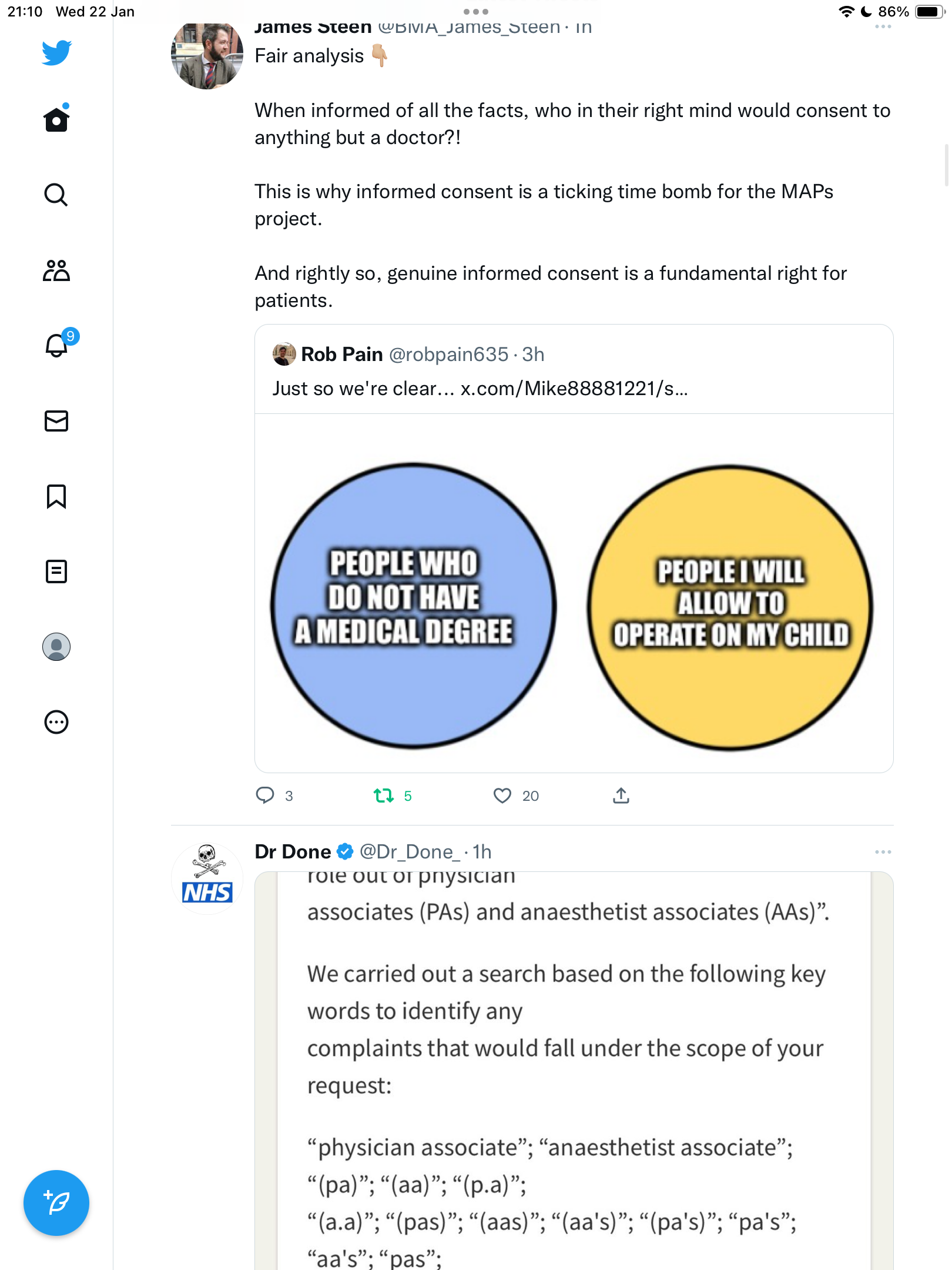Open the Bookmarks icon
Viewport: 952px width, 1270px height.
pyautogui.click(x=56, y=496)
